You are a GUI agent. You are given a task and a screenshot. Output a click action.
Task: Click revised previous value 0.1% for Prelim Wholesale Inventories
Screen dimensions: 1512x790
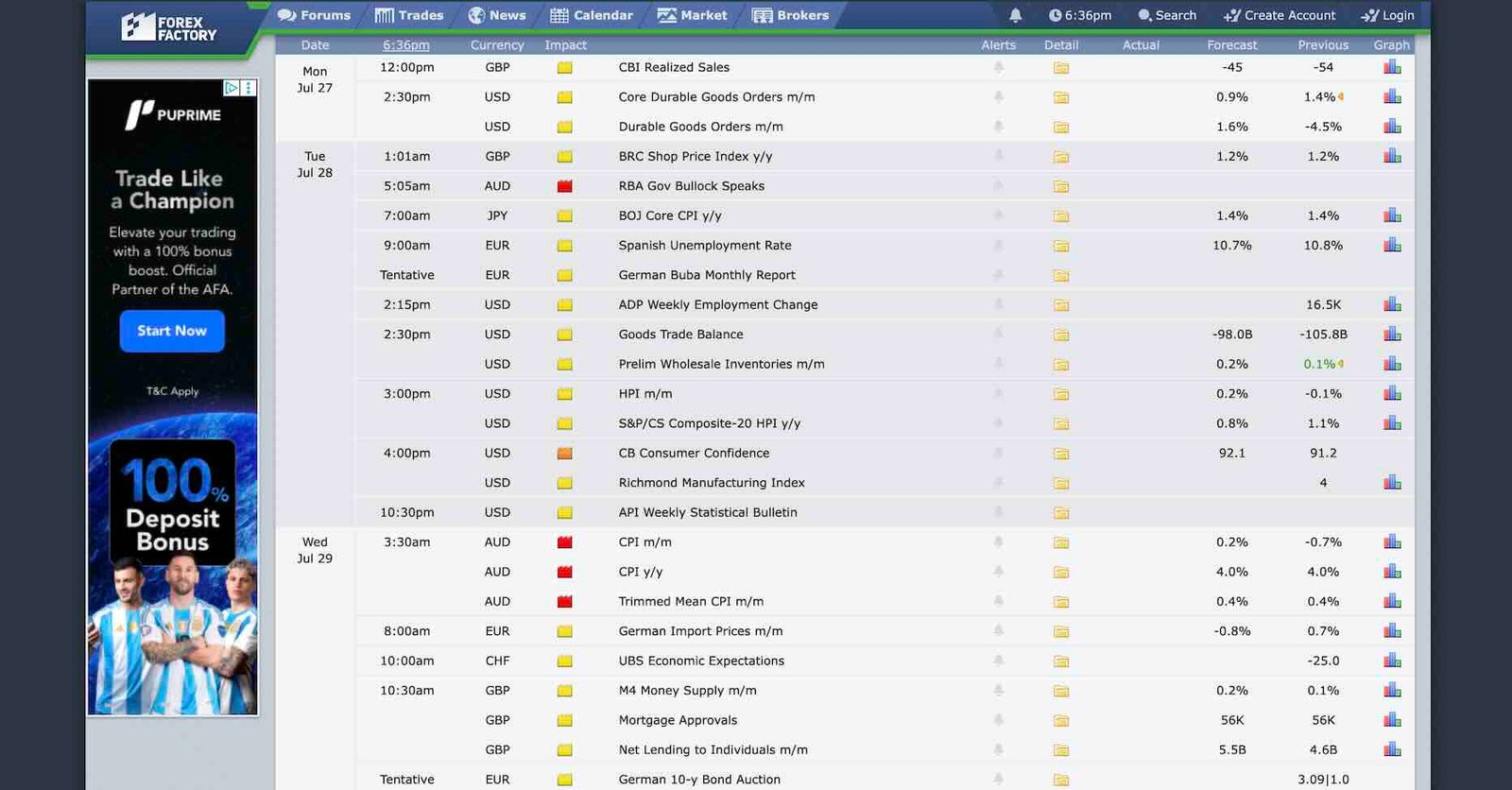point(1319,364)
